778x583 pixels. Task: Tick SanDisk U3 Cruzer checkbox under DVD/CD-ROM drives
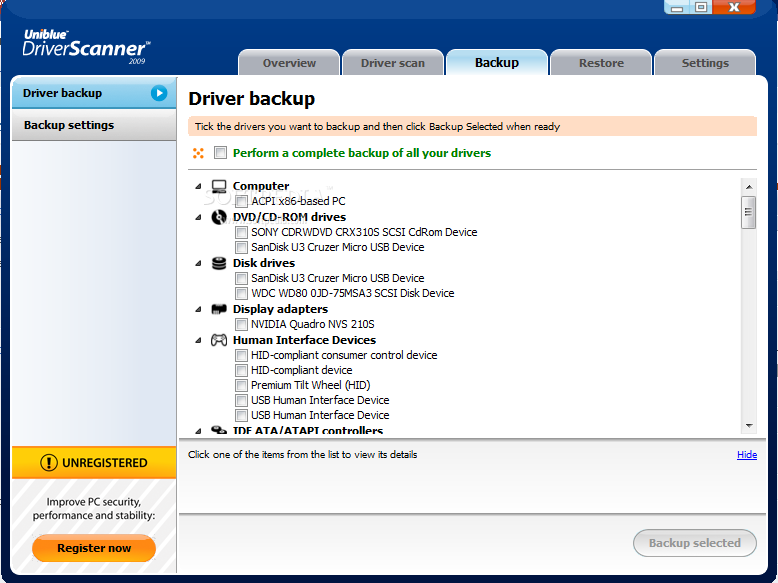point(241,248)
